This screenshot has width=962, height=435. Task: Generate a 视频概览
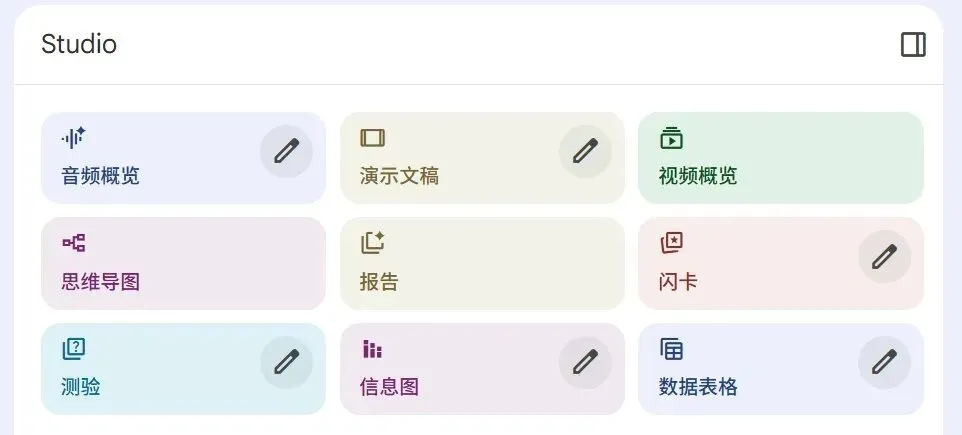[x=780, y=158]
